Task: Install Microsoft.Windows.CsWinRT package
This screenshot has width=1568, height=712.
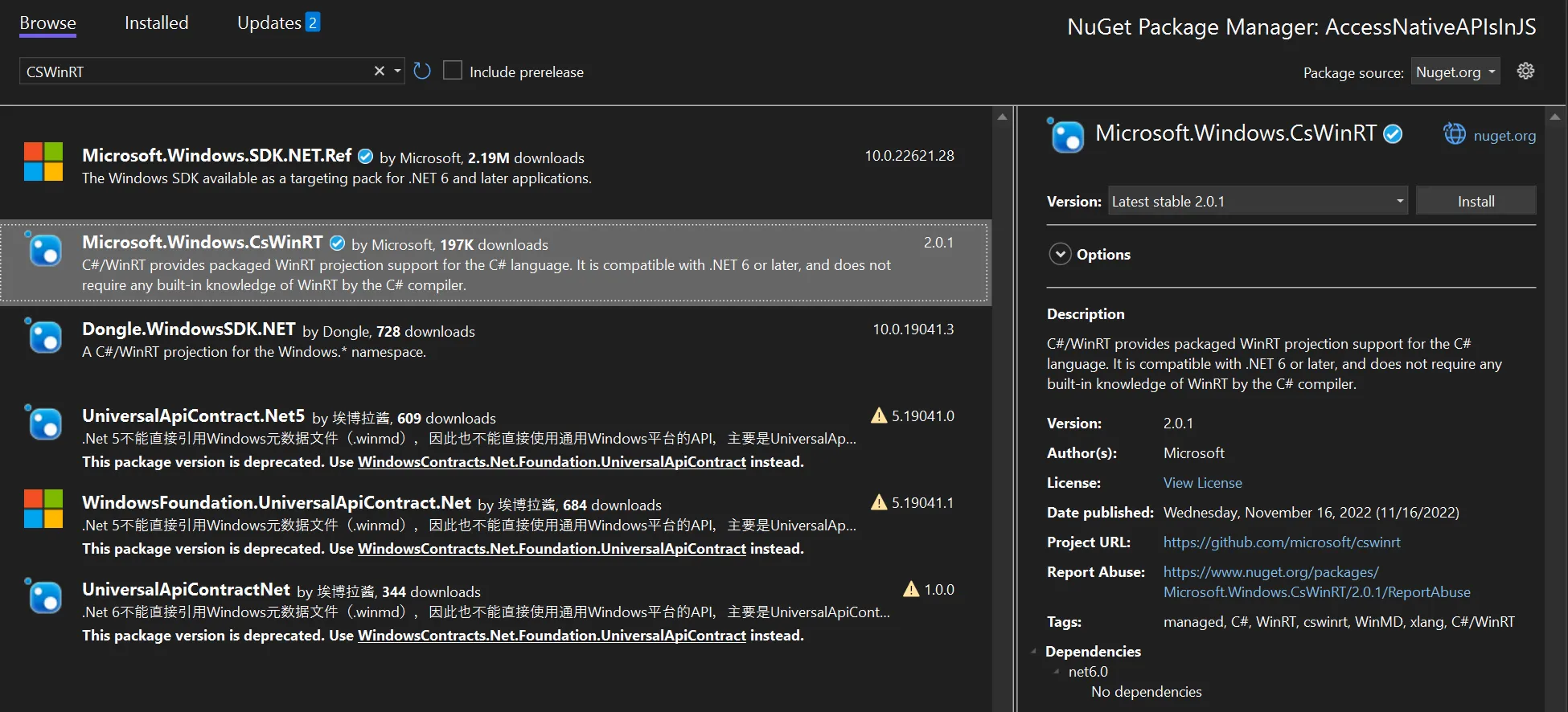Action: (x=1476, y=201)
